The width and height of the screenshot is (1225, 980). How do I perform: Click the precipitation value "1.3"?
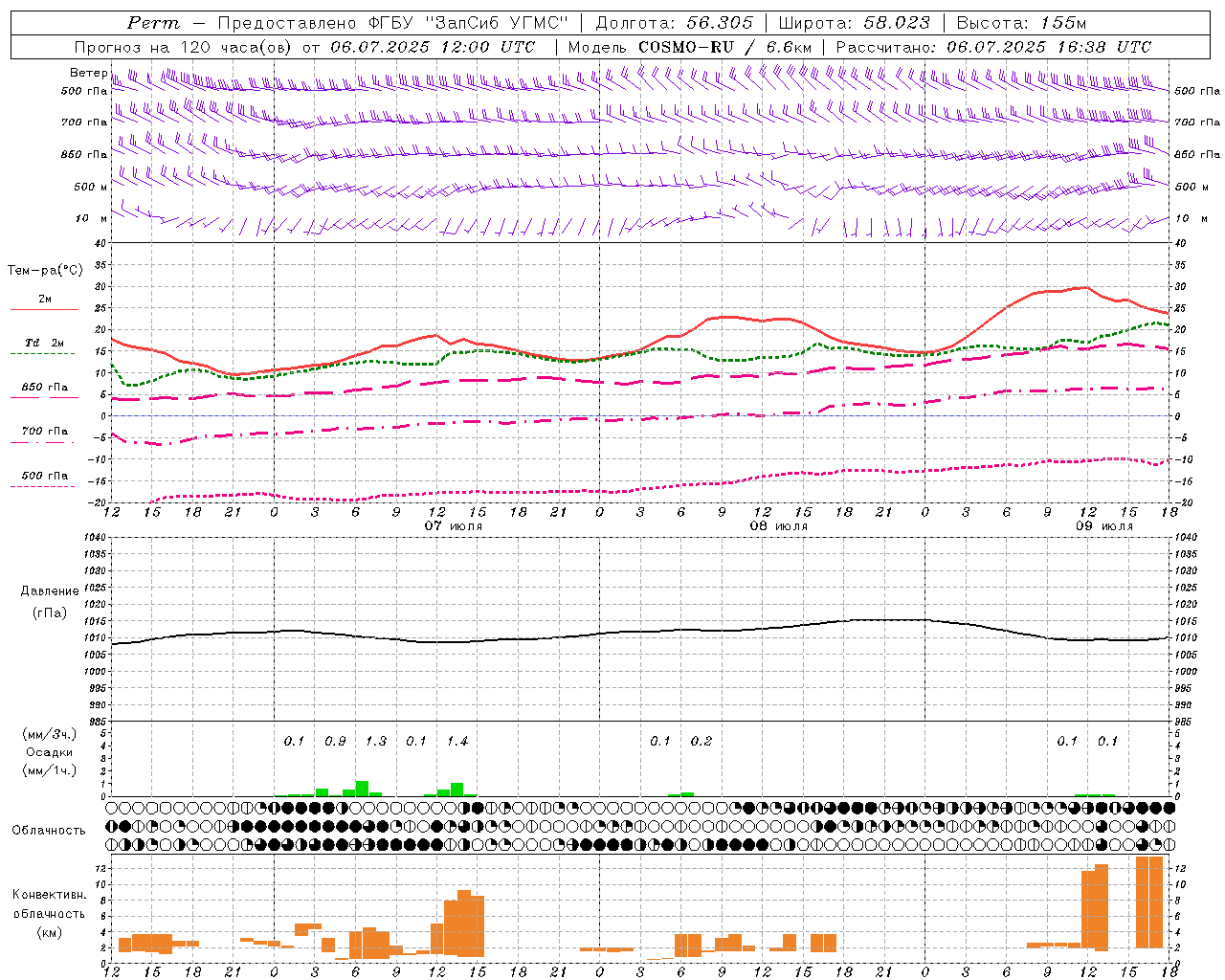pyautogui.click(x=376, y=742)
